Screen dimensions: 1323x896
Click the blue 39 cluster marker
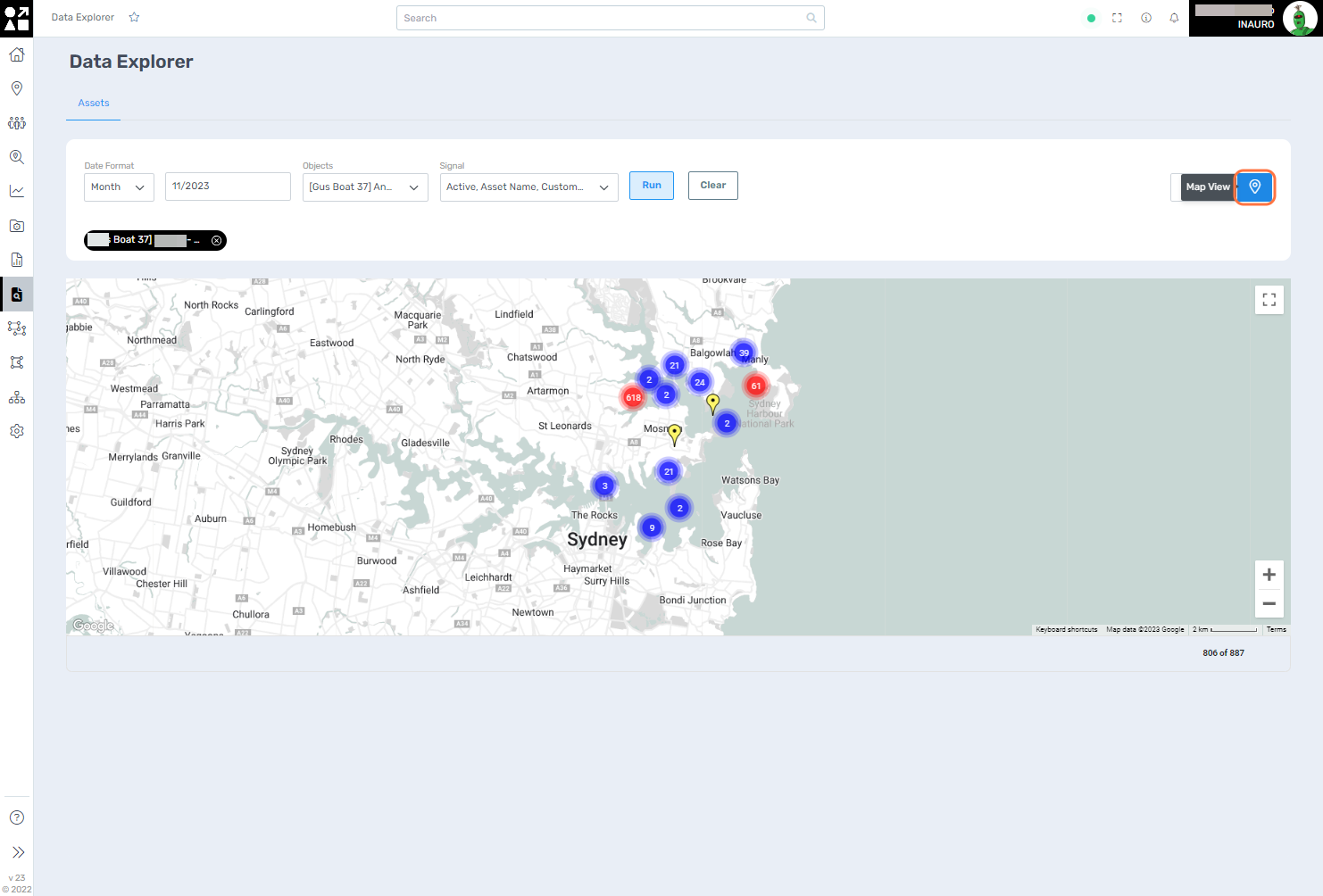[x=744, y=353]
